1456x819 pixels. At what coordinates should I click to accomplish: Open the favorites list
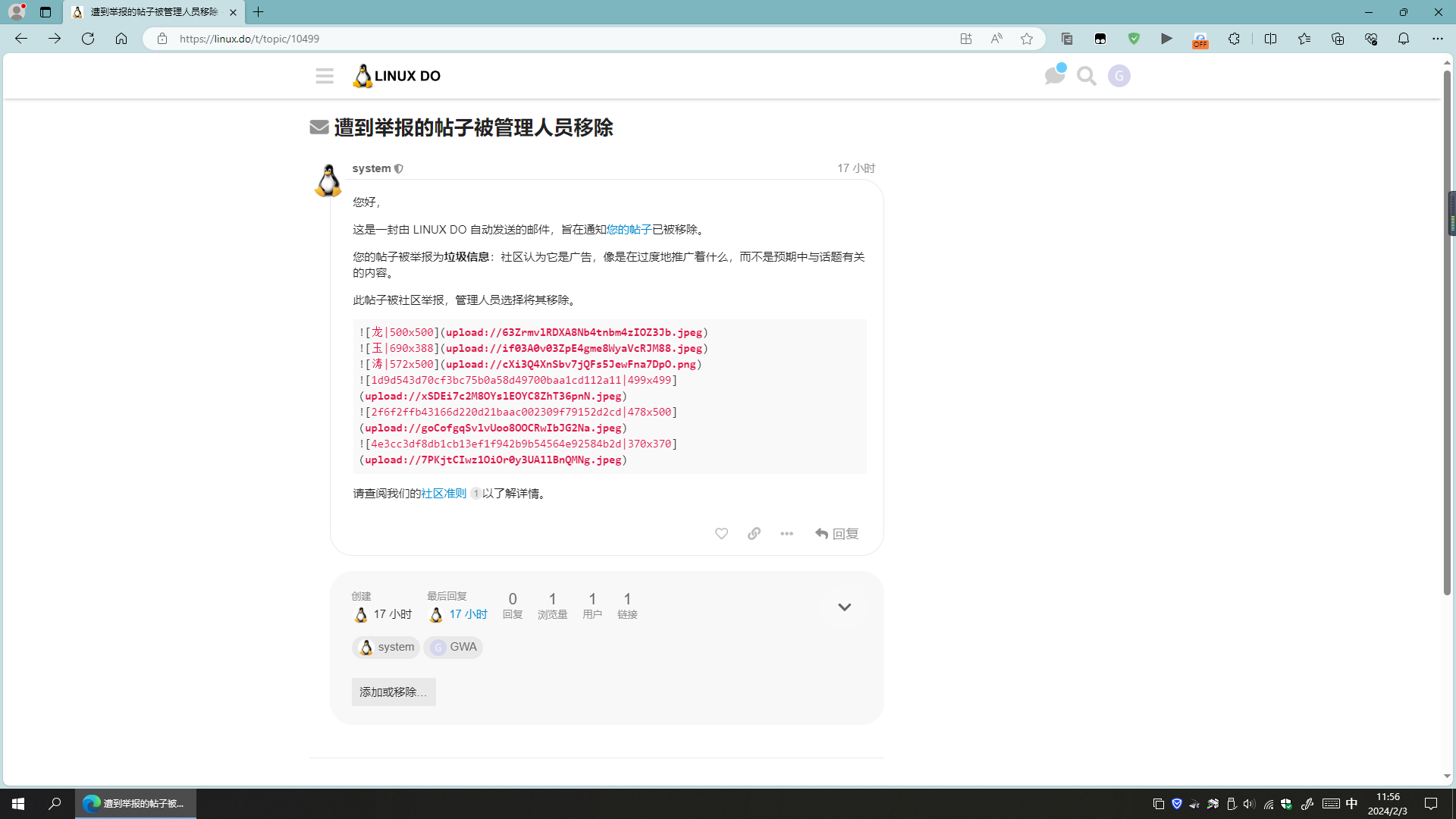(x=1304, y=39)
